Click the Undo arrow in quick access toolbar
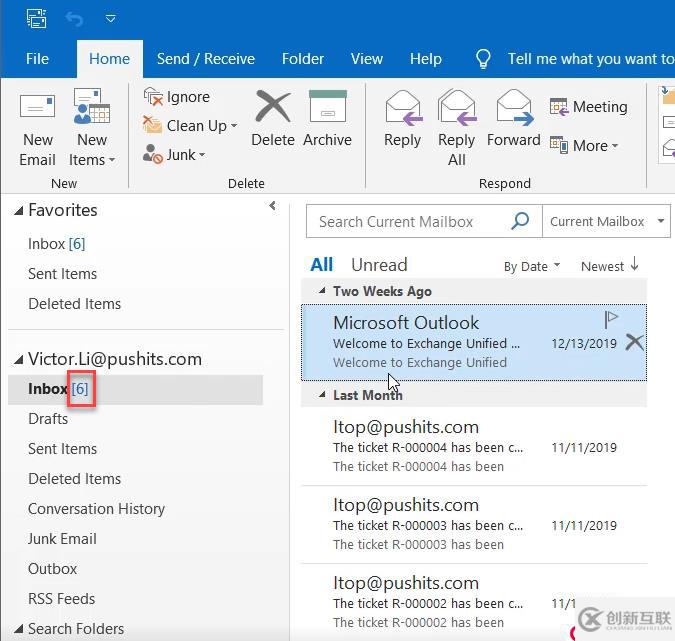The image size is (675, 641). [74, 19]
